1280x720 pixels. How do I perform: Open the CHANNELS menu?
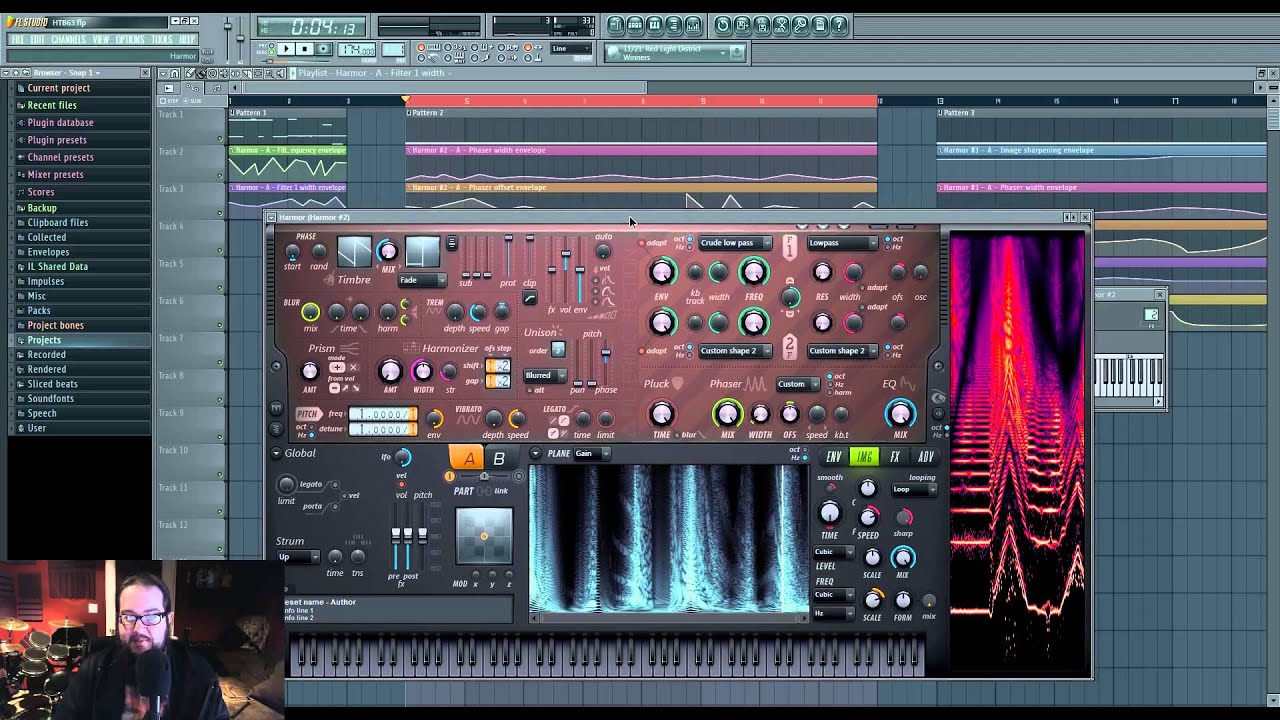[x=68, y=39]
